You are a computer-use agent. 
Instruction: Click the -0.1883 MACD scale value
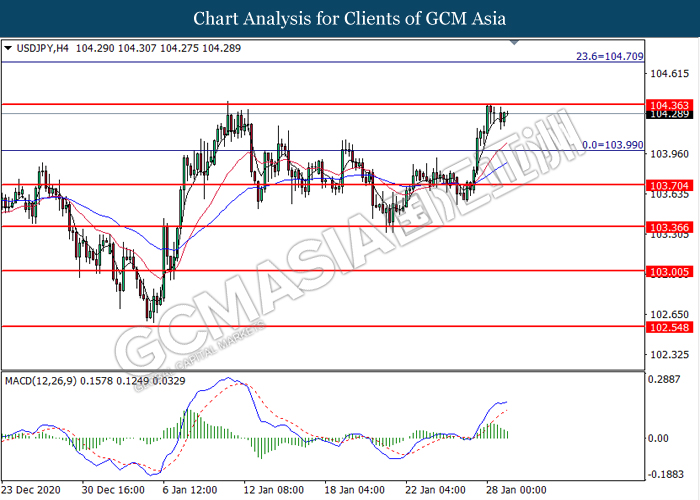pyautogui.click(x=665, y=474)
